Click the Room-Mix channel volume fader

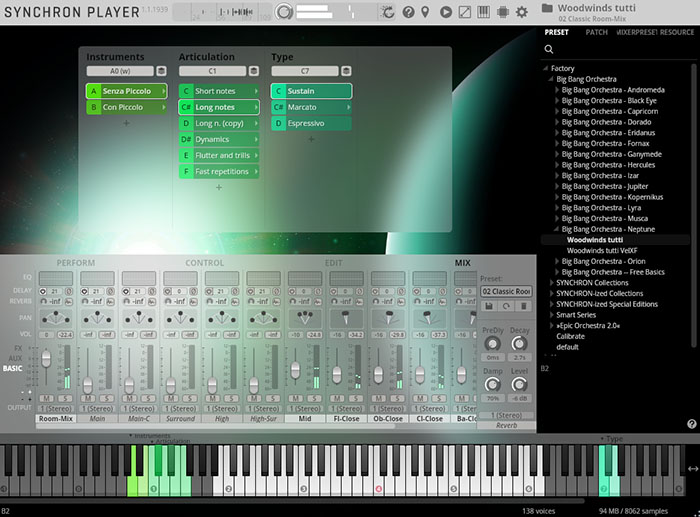click(x=46, y=359)
